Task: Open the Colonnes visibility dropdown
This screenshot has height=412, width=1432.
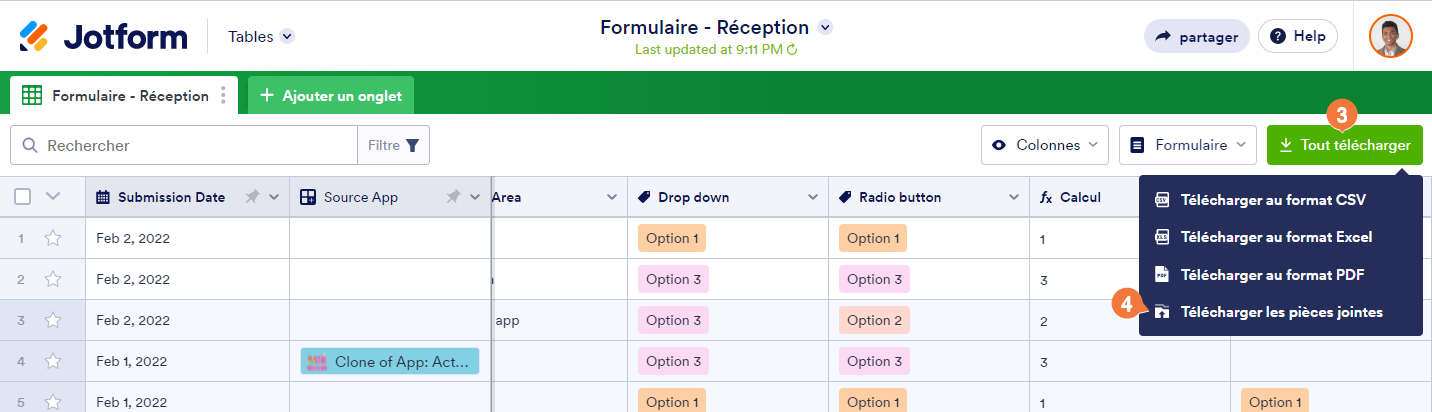Action: [1045, 145]
